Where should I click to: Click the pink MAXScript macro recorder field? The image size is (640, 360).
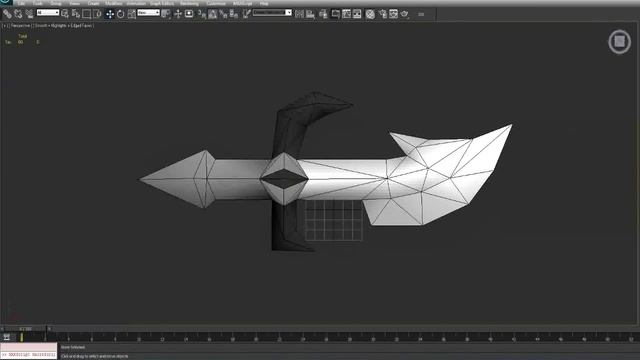tap(29, 347)
